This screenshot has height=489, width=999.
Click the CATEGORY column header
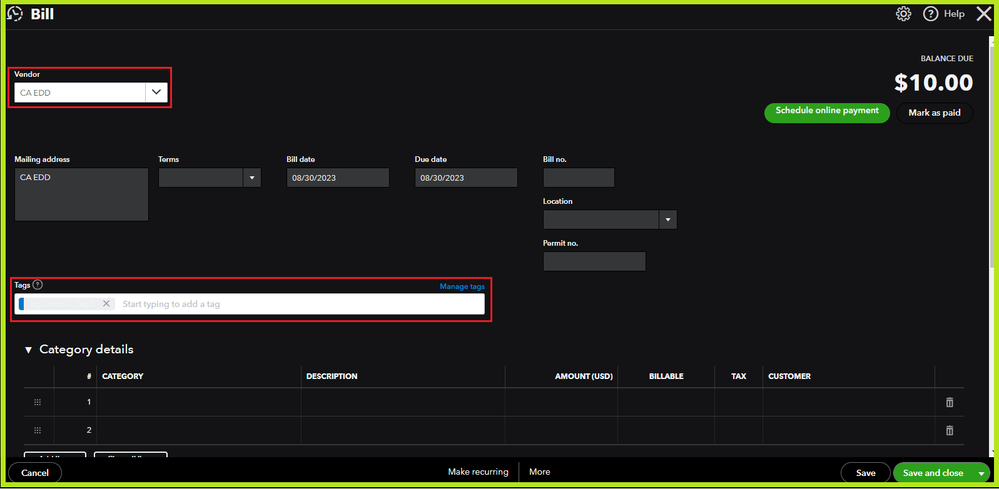(123, 376)
